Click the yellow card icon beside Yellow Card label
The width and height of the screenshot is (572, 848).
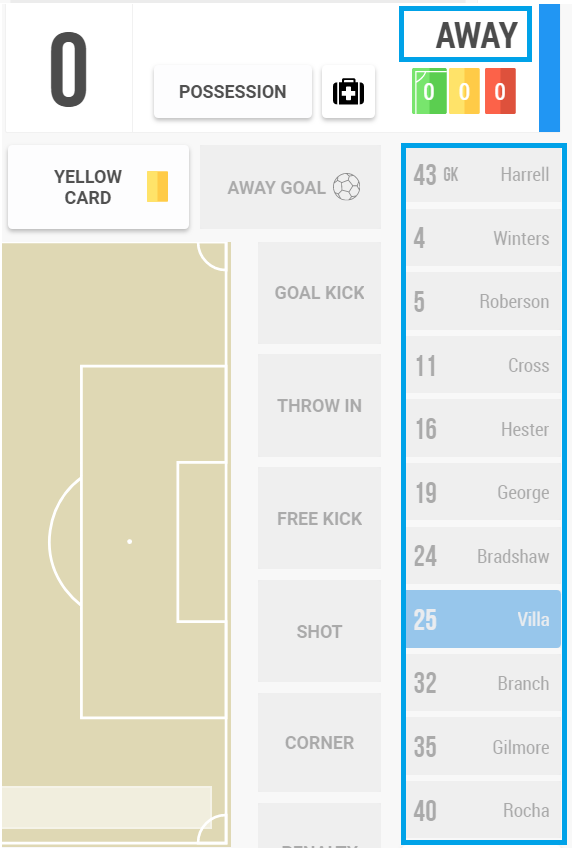[157, 187]
